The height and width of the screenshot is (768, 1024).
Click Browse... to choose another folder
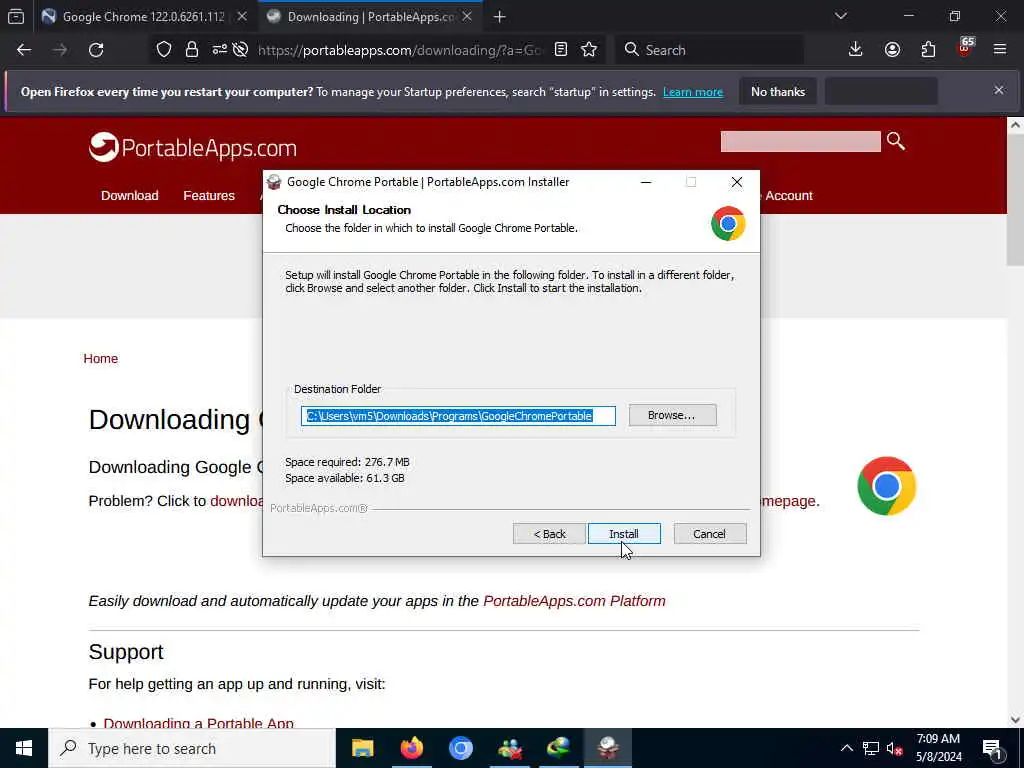coord(672,415)
